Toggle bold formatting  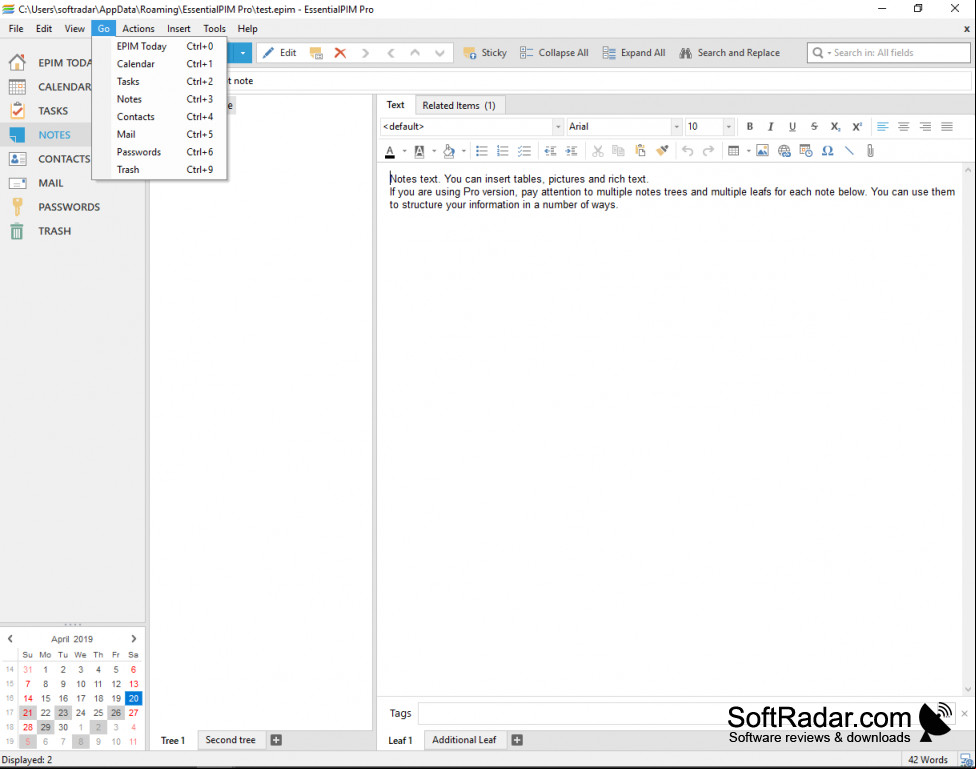tap(749, 126)
